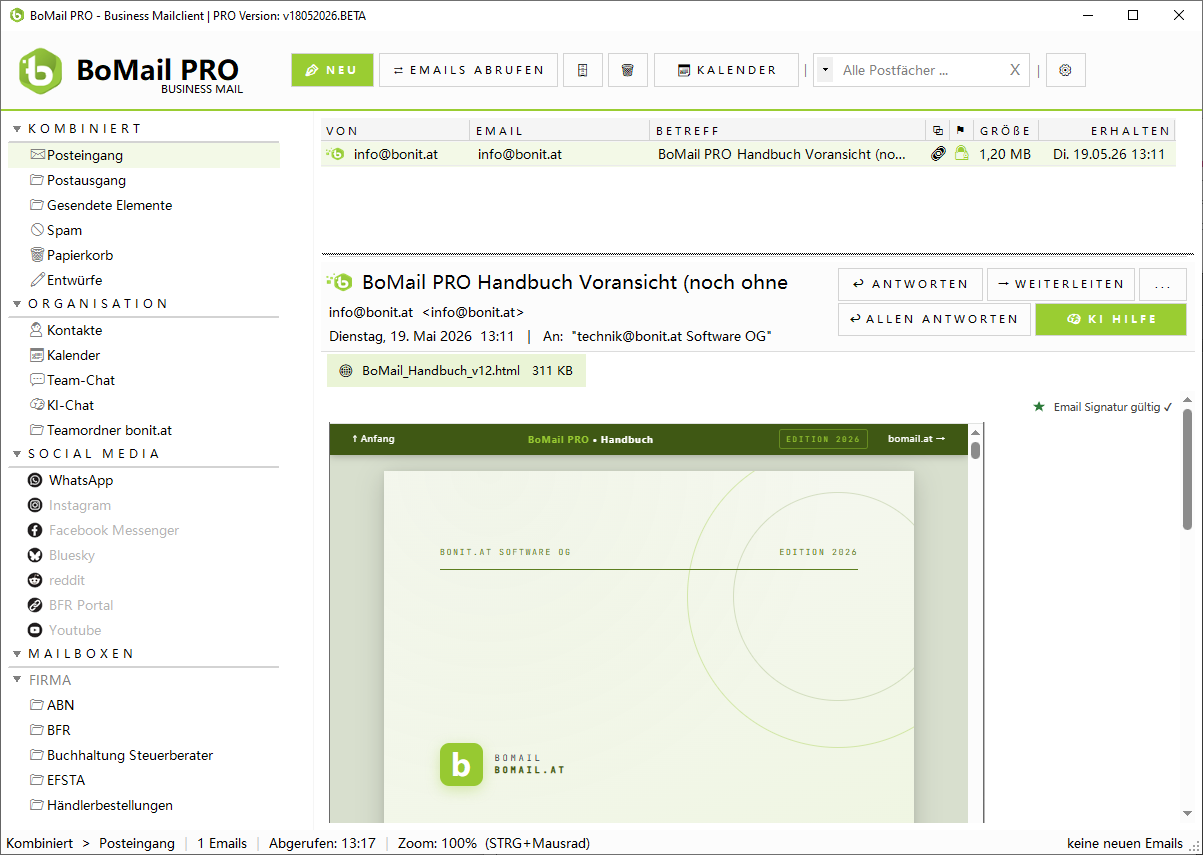Click the green lock icon in email row
This screenshot has height=855, width=1203.
961,154
